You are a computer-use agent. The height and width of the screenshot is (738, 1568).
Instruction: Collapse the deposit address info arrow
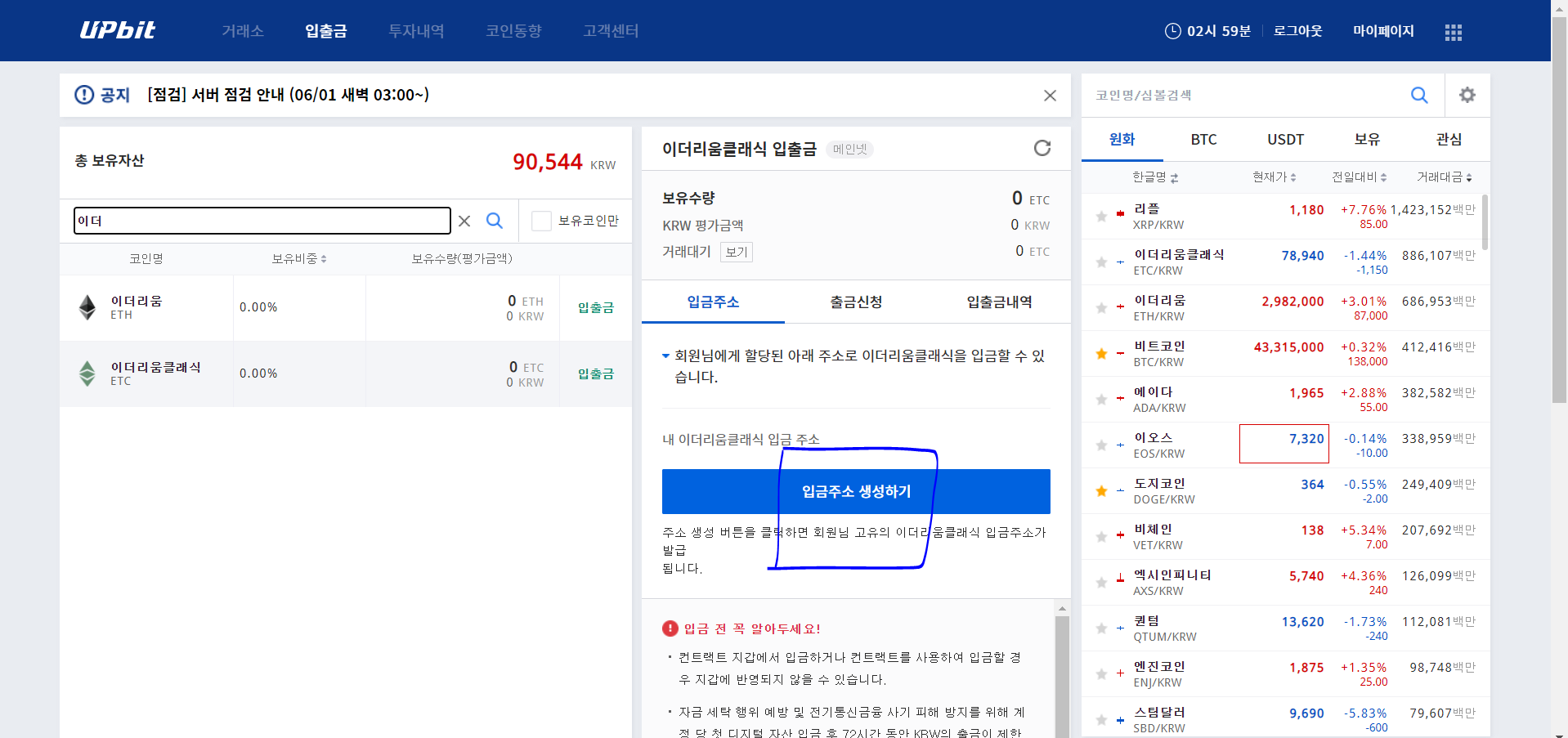(665, 356)
